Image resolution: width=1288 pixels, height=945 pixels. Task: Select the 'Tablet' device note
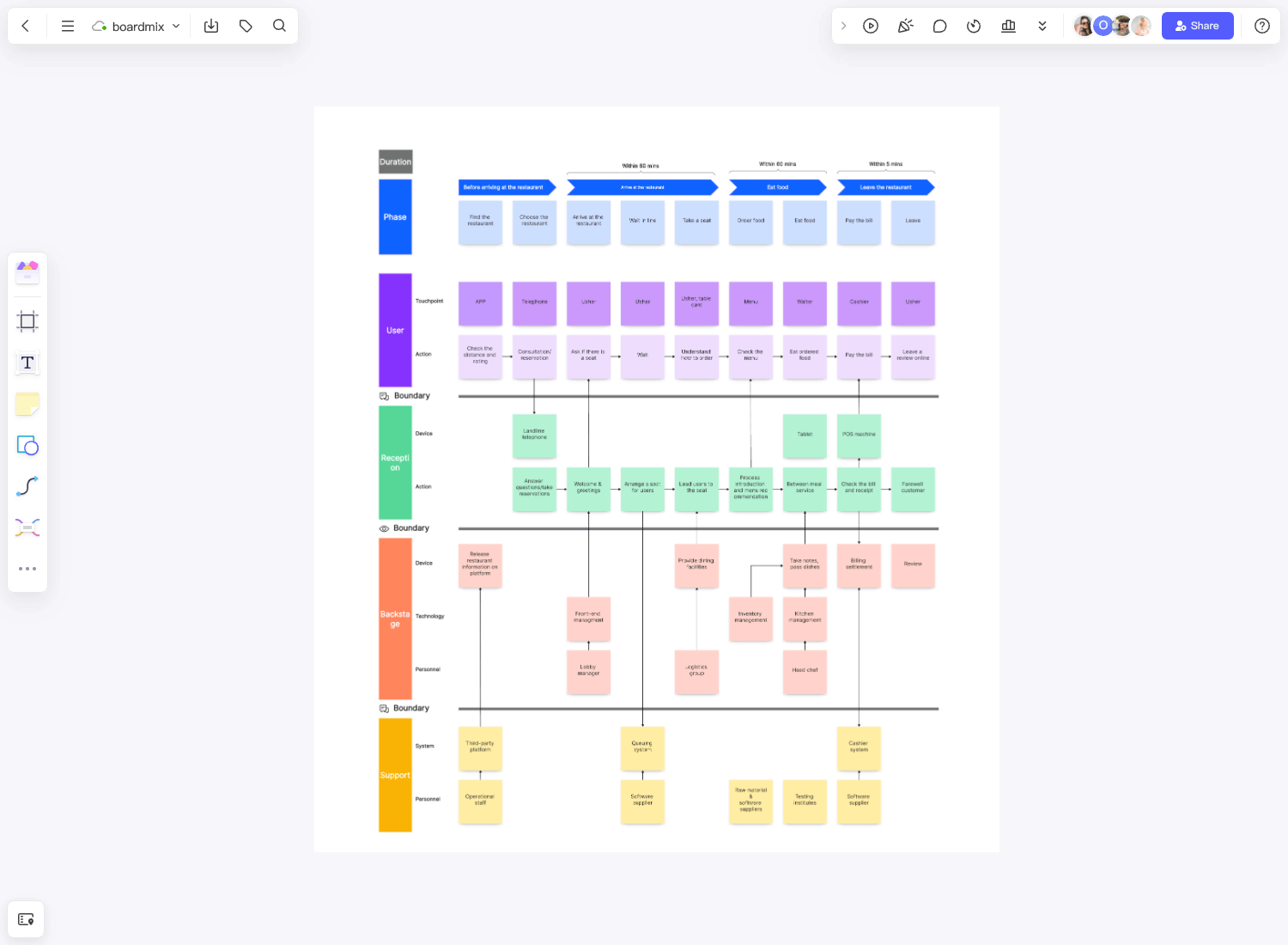pos(805,436)
